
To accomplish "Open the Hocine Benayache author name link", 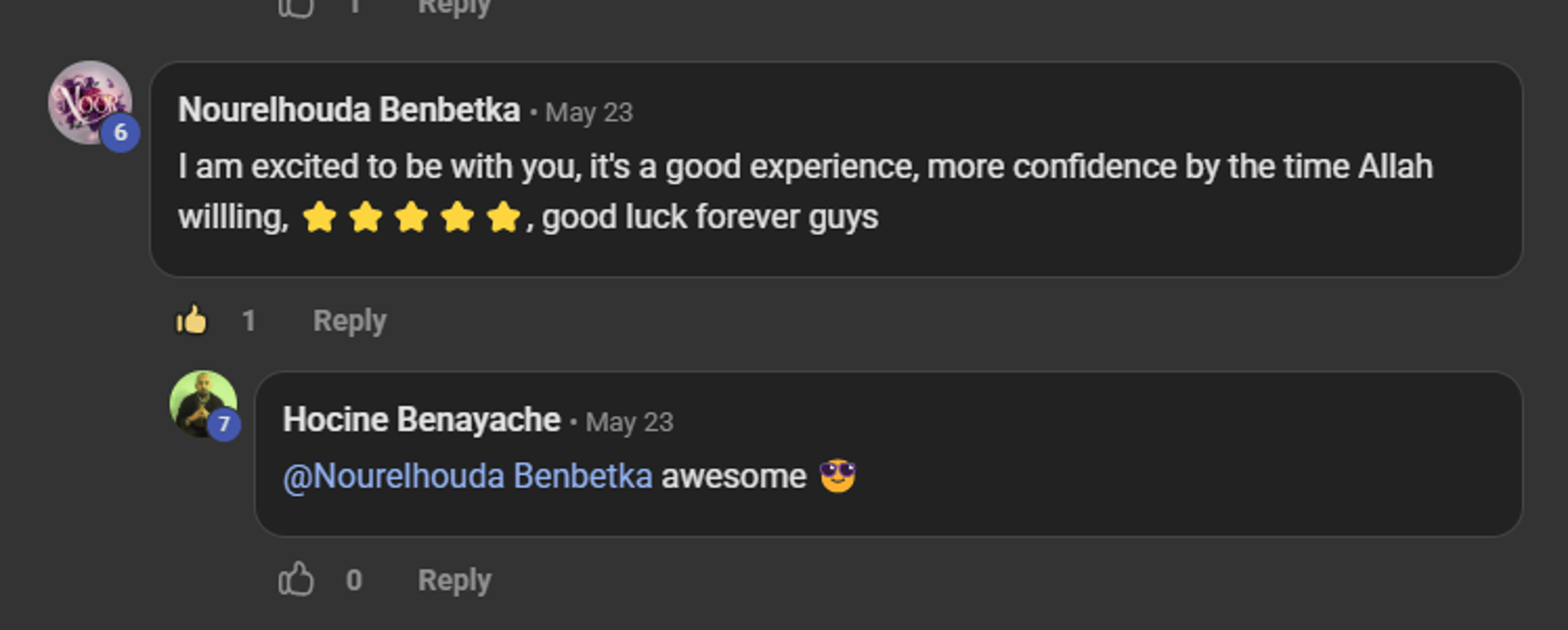I will [421, 420].
